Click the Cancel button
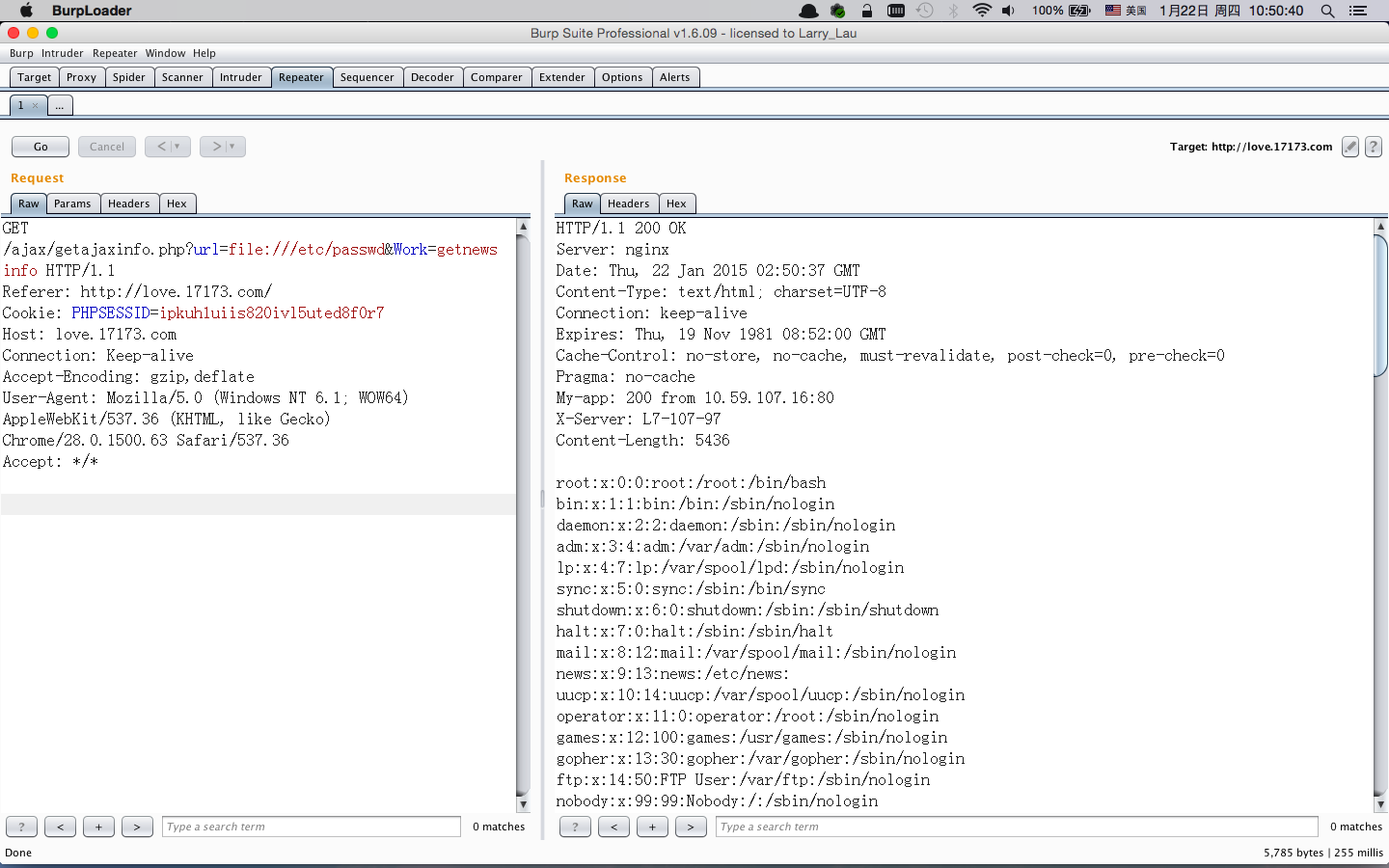1389x868 pixels. tap(107, 147)
